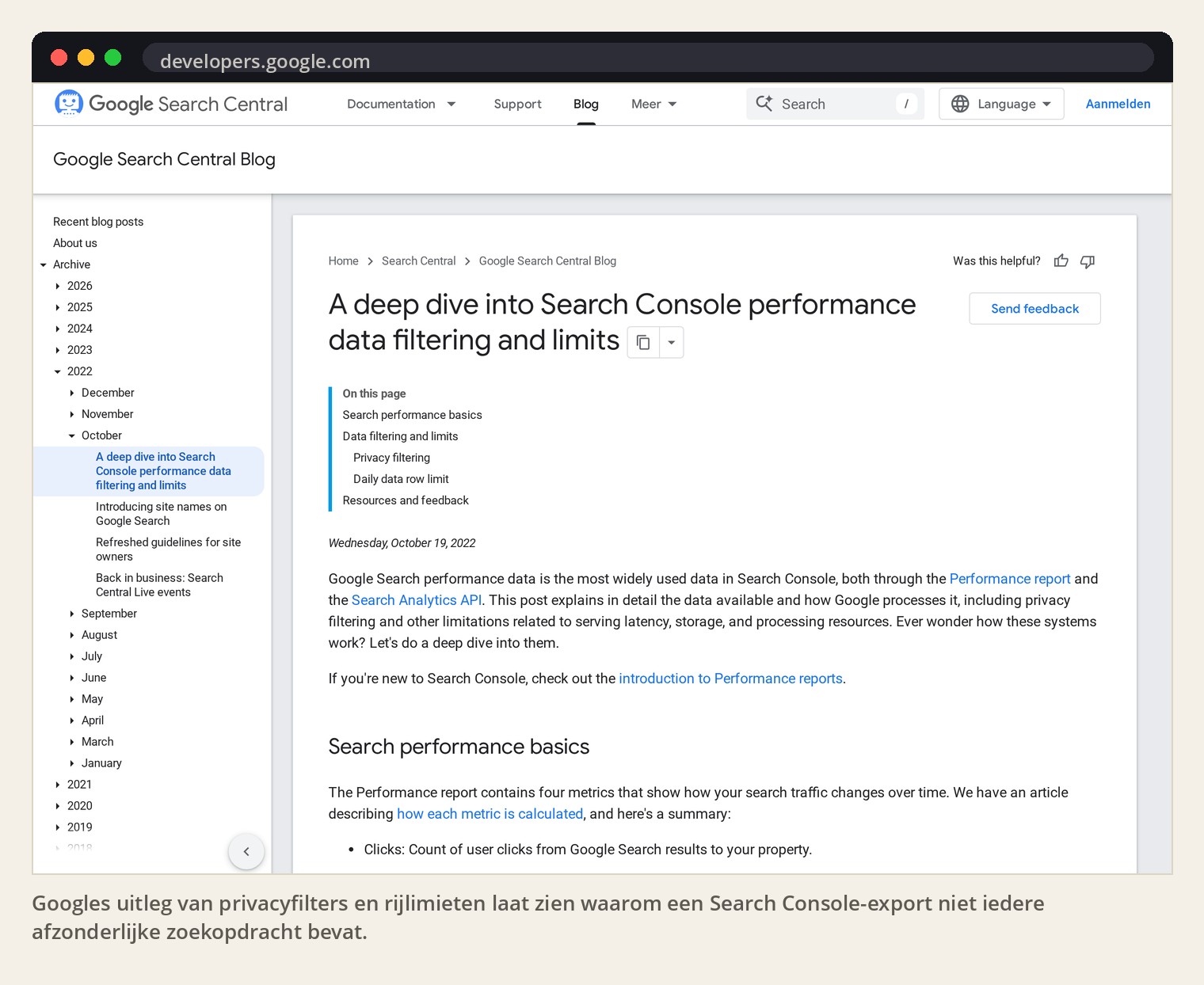Click the Google Search Central Blog heading

pos(164,159)
